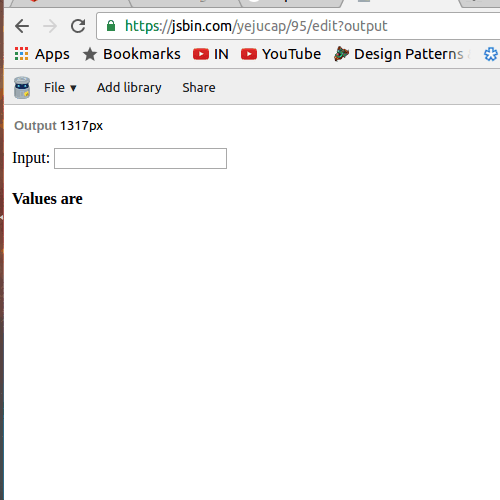Open the Apps grid icon in bookmarks bar

(x=21, y=54)
